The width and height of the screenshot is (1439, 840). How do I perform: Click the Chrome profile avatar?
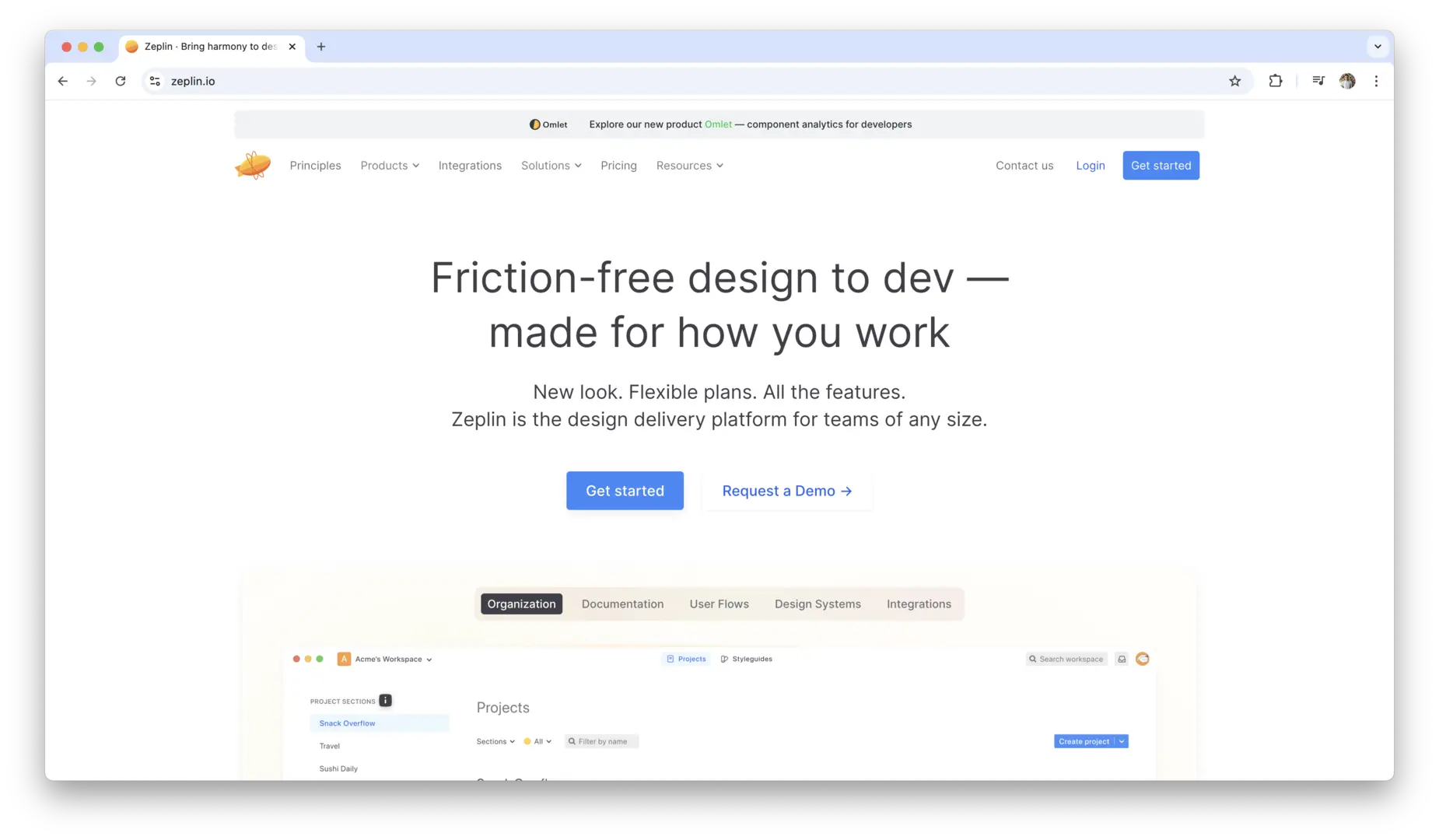pos(1347,81)
